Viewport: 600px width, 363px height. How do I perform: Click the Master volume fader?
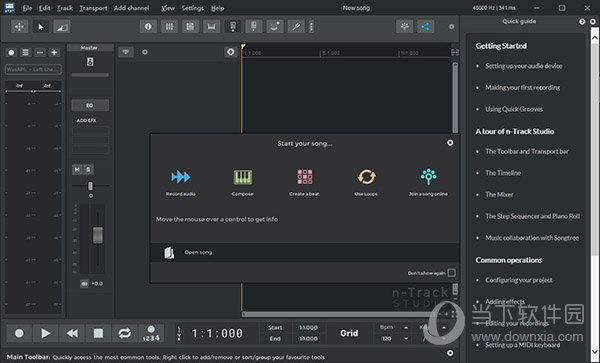(x=98, y=235)
